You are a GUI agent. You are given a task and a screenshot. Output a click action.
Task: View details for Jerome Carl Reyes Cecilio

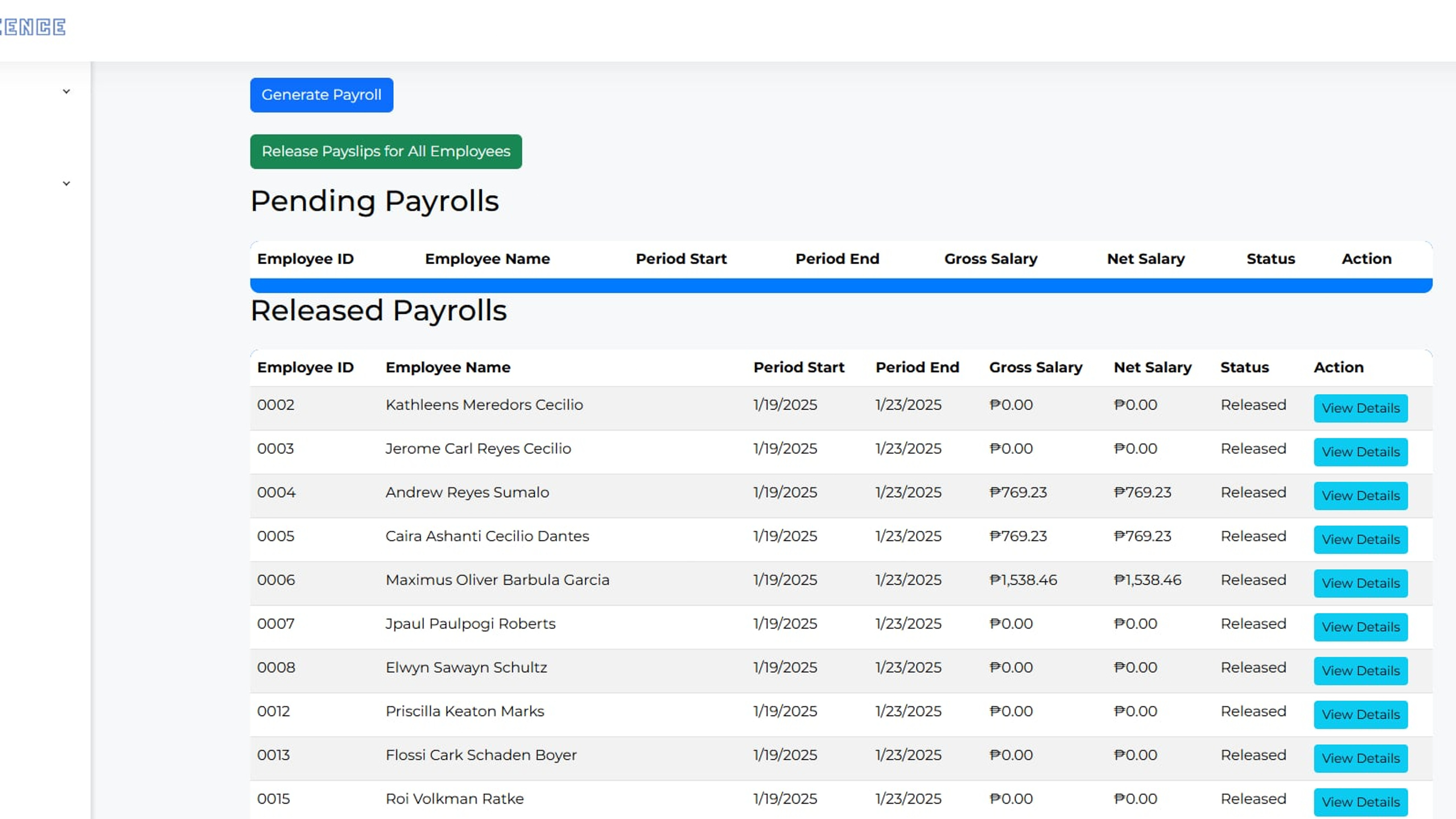[x=1360, y=452]
